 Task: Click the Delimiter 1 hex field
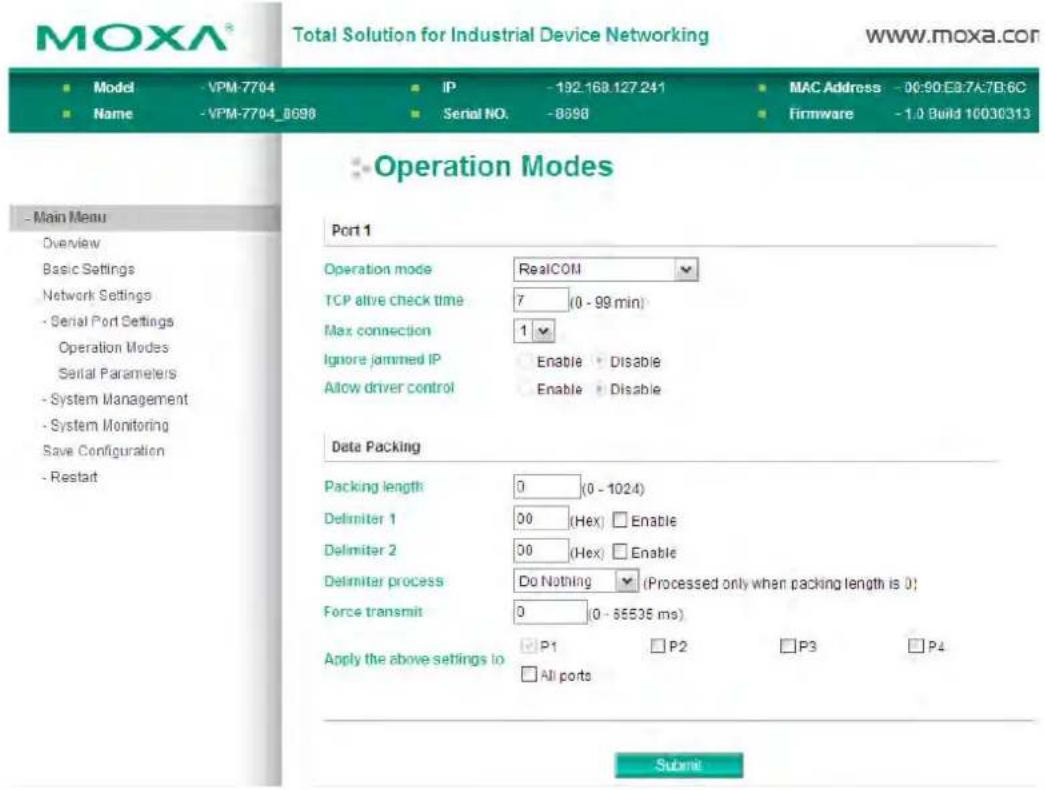540,519
